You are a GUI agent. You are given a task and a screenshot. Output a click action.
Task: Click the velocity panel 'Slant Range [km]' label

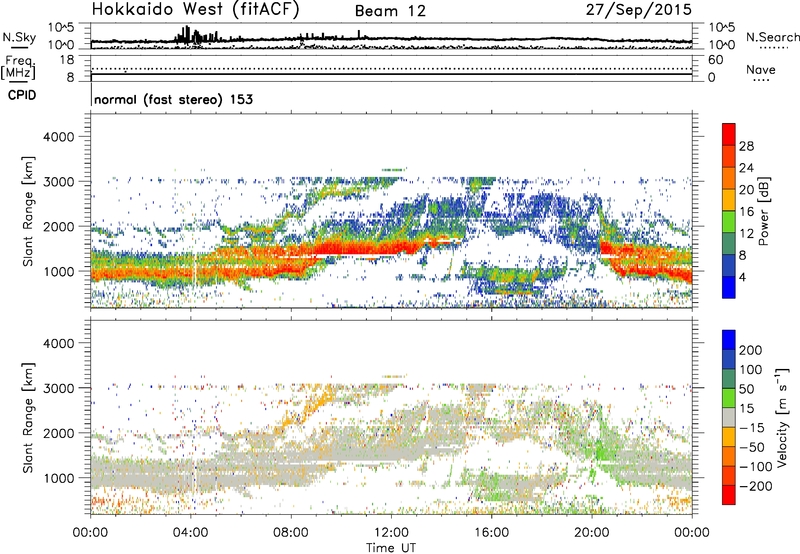pyautogui.click(x=28, y=417)
